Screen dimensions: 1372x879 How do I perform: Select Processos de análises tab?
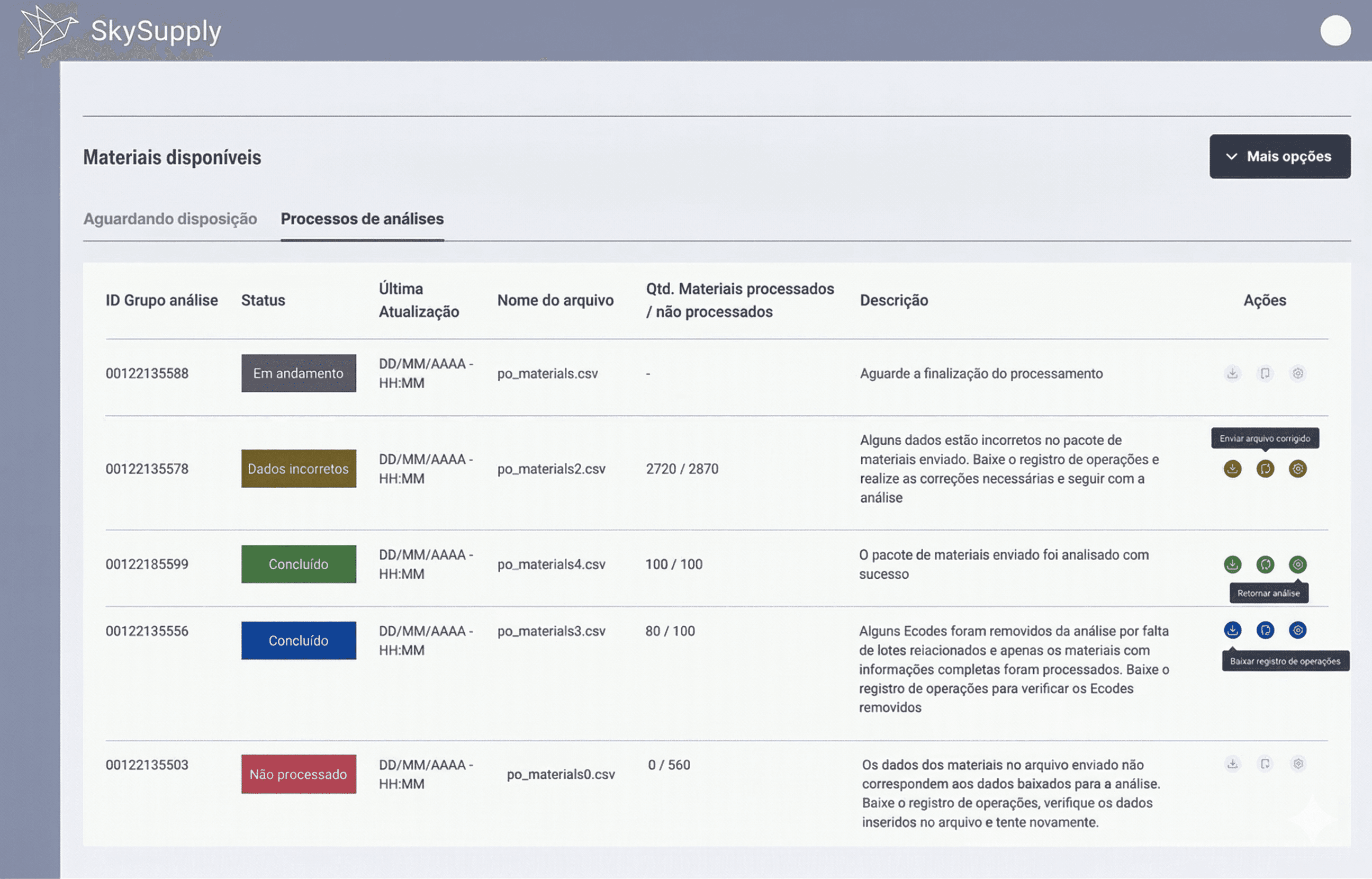(x=362, y=219)
